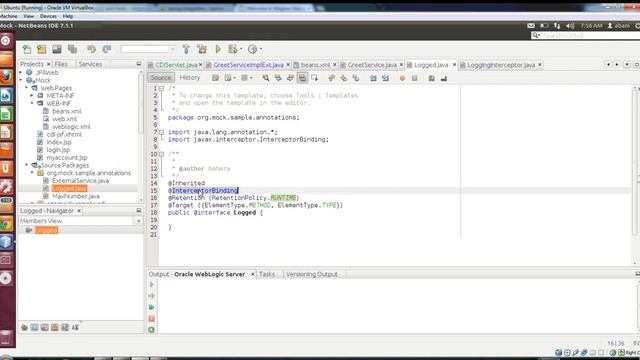
Task: Select MaxNumber.java in project tree
Action: point(76,196)
